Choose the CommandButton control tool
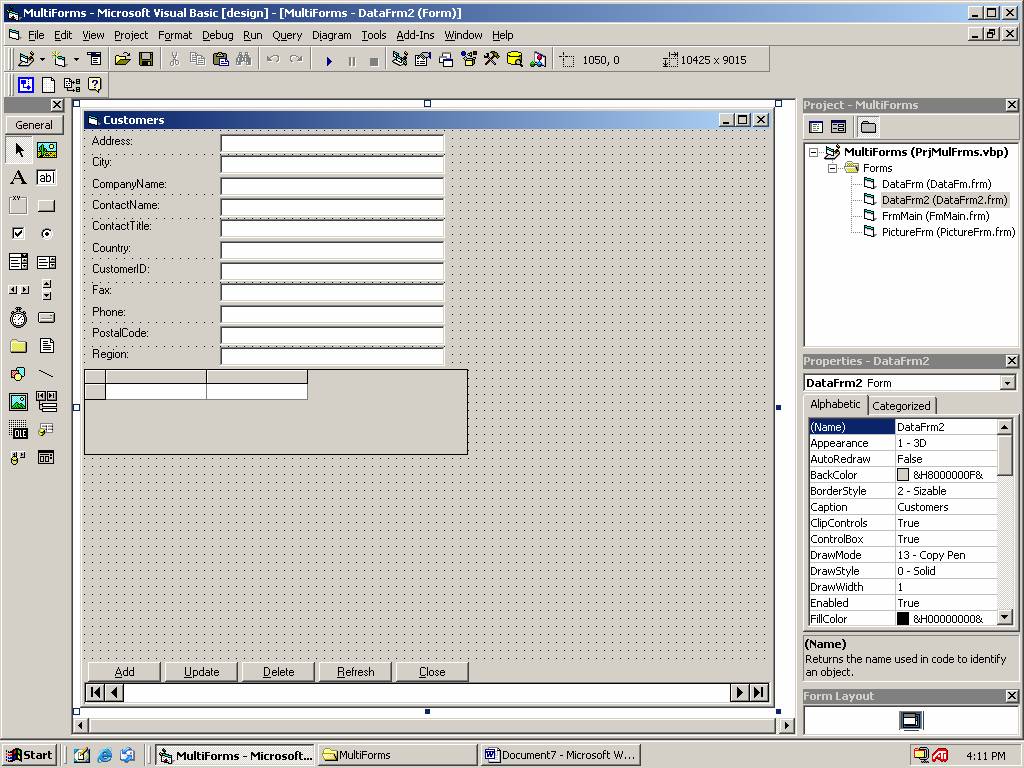Screen dimensions: 1024x768 click(46, 206)
